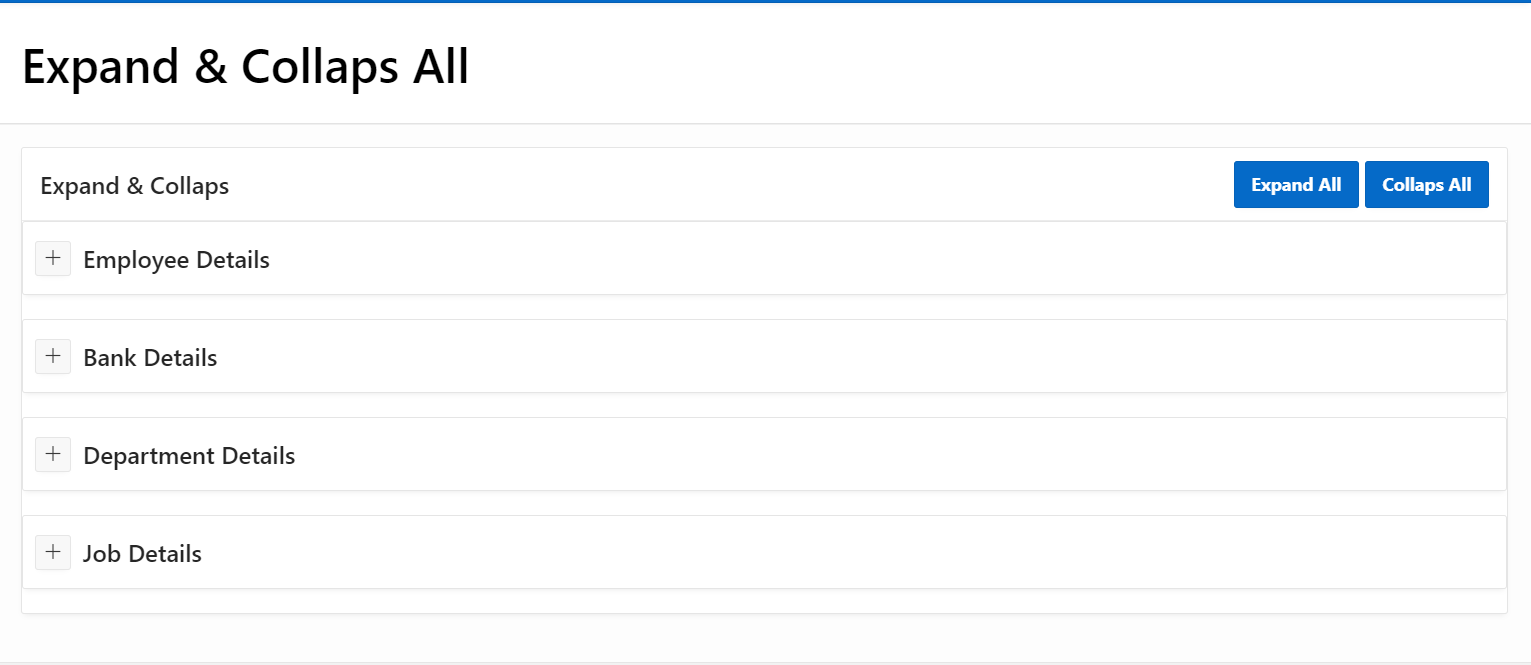Click the Expand All button
Screen dimensions: 1531x665
[x=1296, y=185]
